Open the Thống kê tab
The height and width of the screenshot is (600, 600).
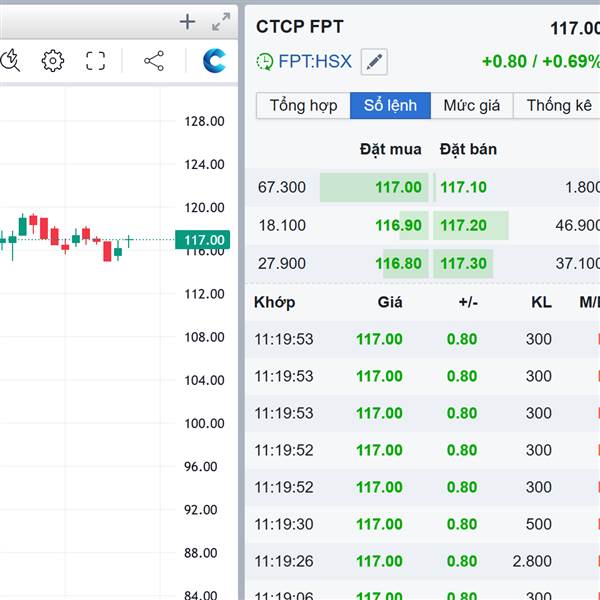(x=558, y=106)
